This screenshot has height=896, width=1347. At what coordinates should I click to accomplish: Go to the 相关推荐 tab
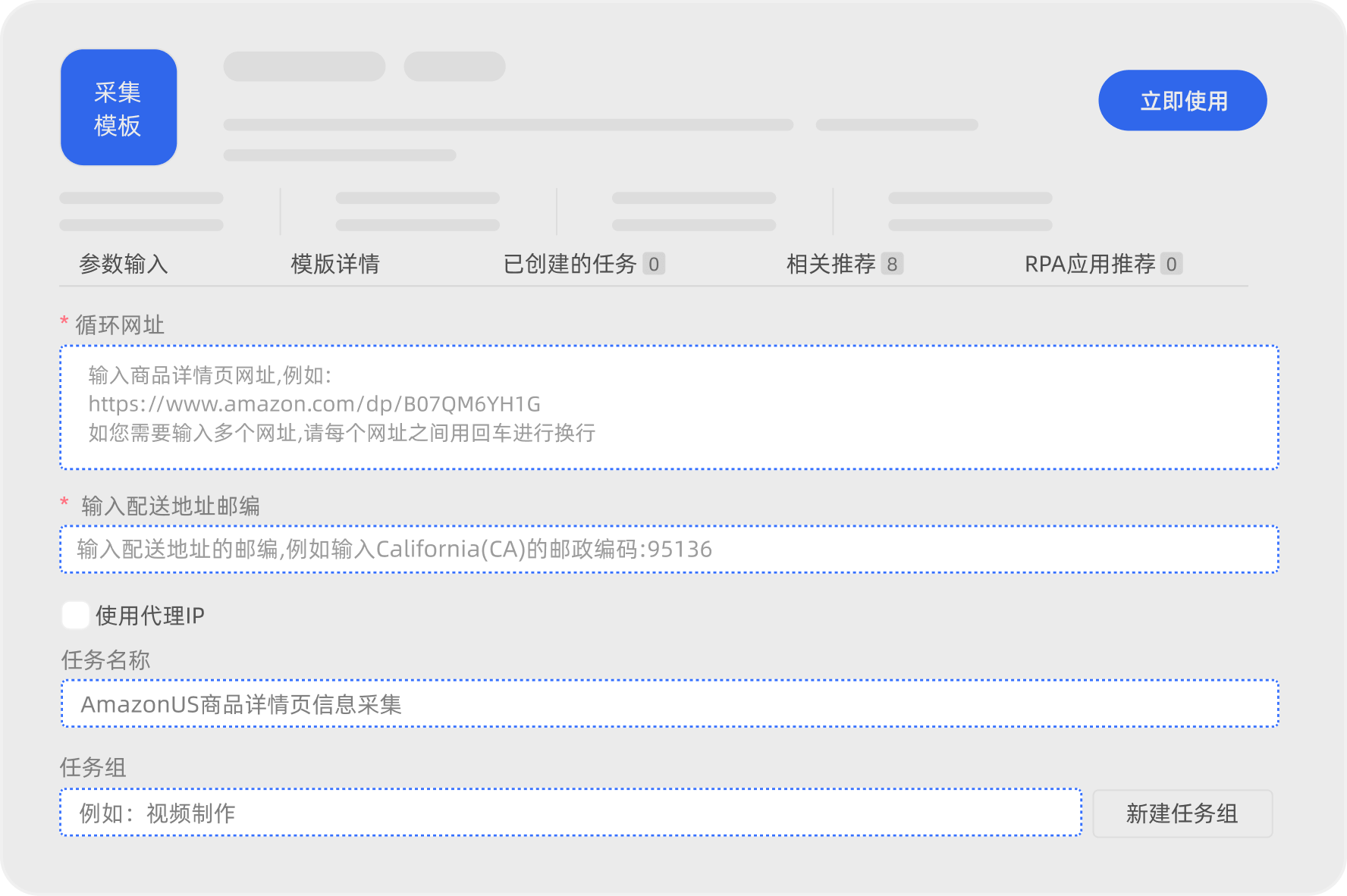[830, 264]
